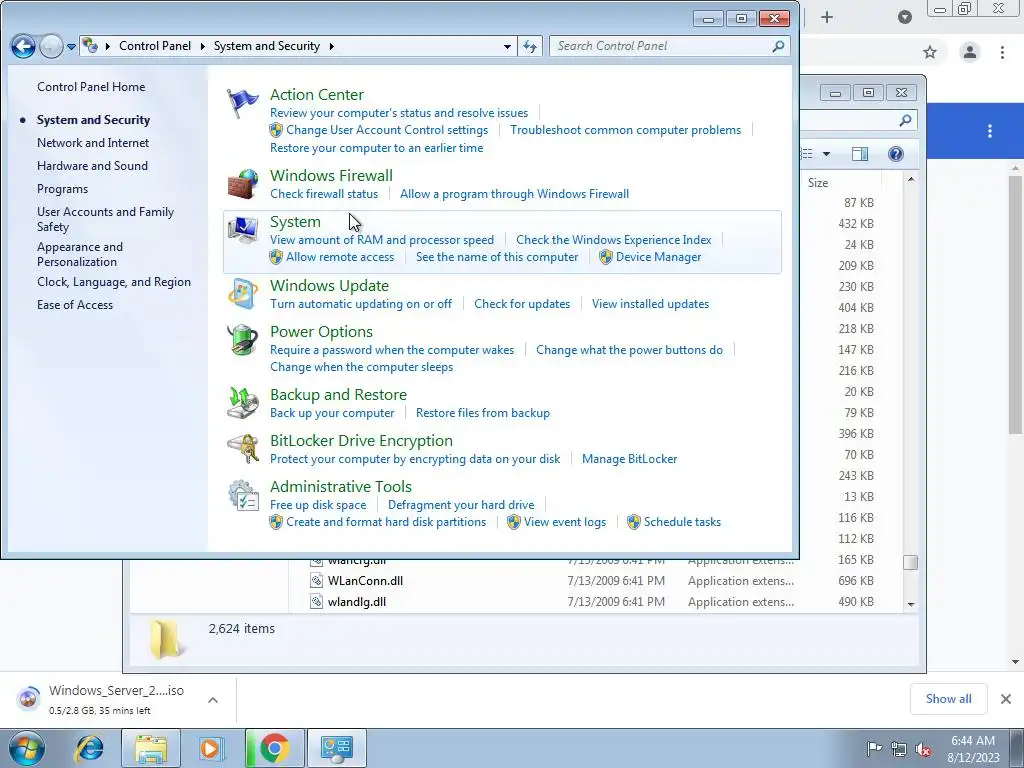The image size is (1024, 768).
Task: Click View event logs link
Action: [565, 522]
